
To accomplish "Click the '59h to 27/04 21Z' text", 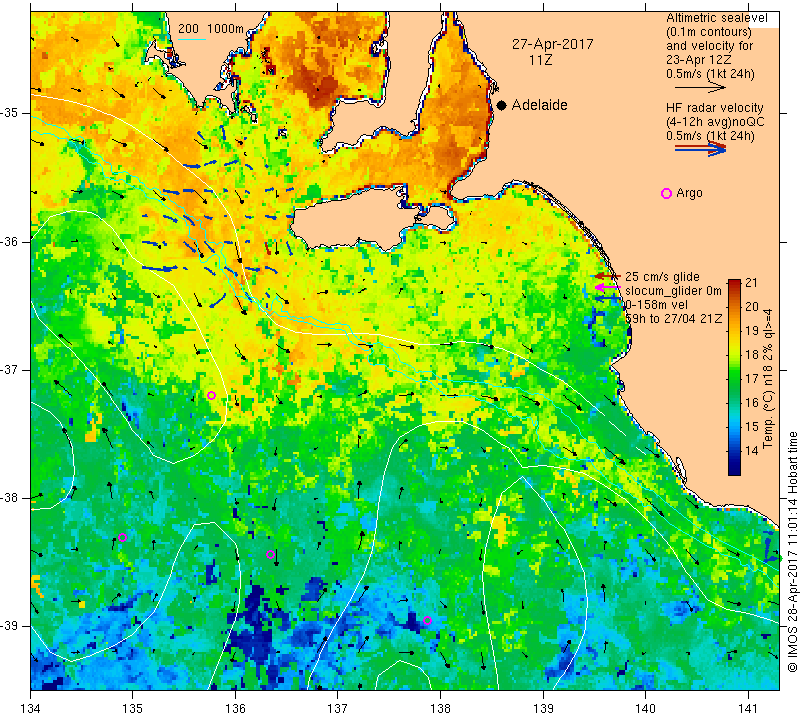I will [673, 318].
